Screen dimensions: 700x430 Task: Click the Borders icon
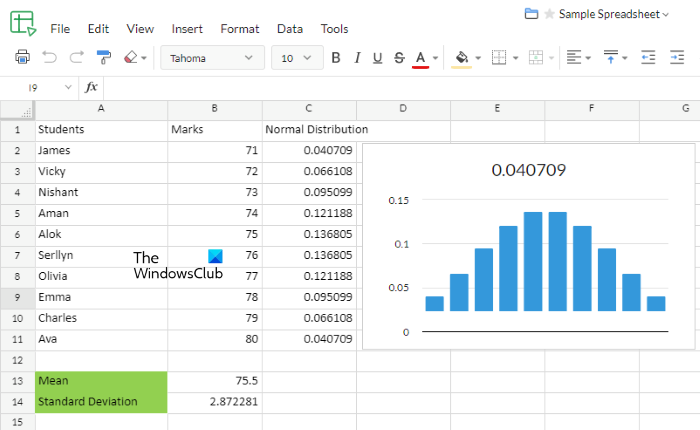tap(499, 58)
